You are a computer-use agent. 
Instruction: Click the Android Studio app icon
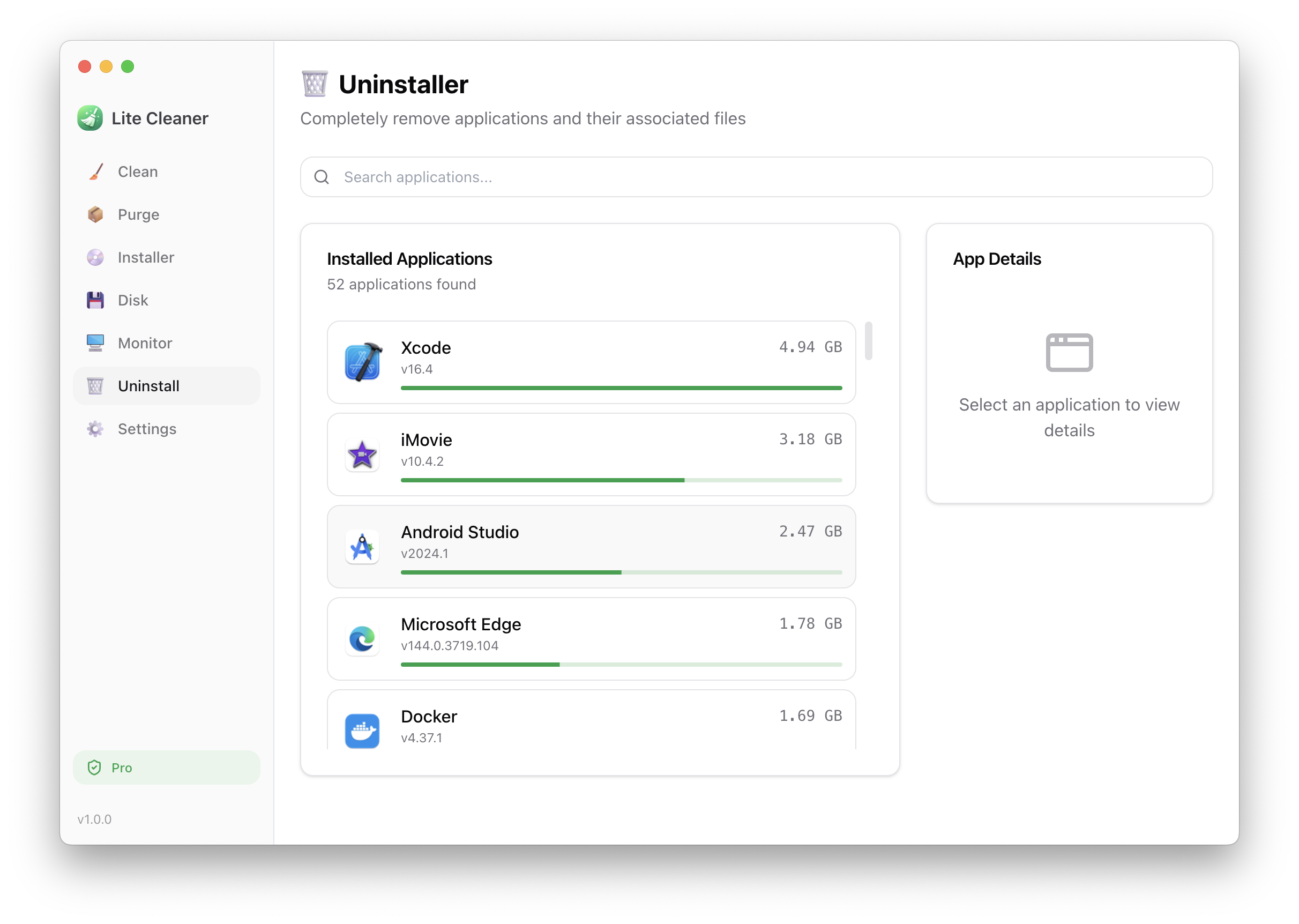[362, 547]
